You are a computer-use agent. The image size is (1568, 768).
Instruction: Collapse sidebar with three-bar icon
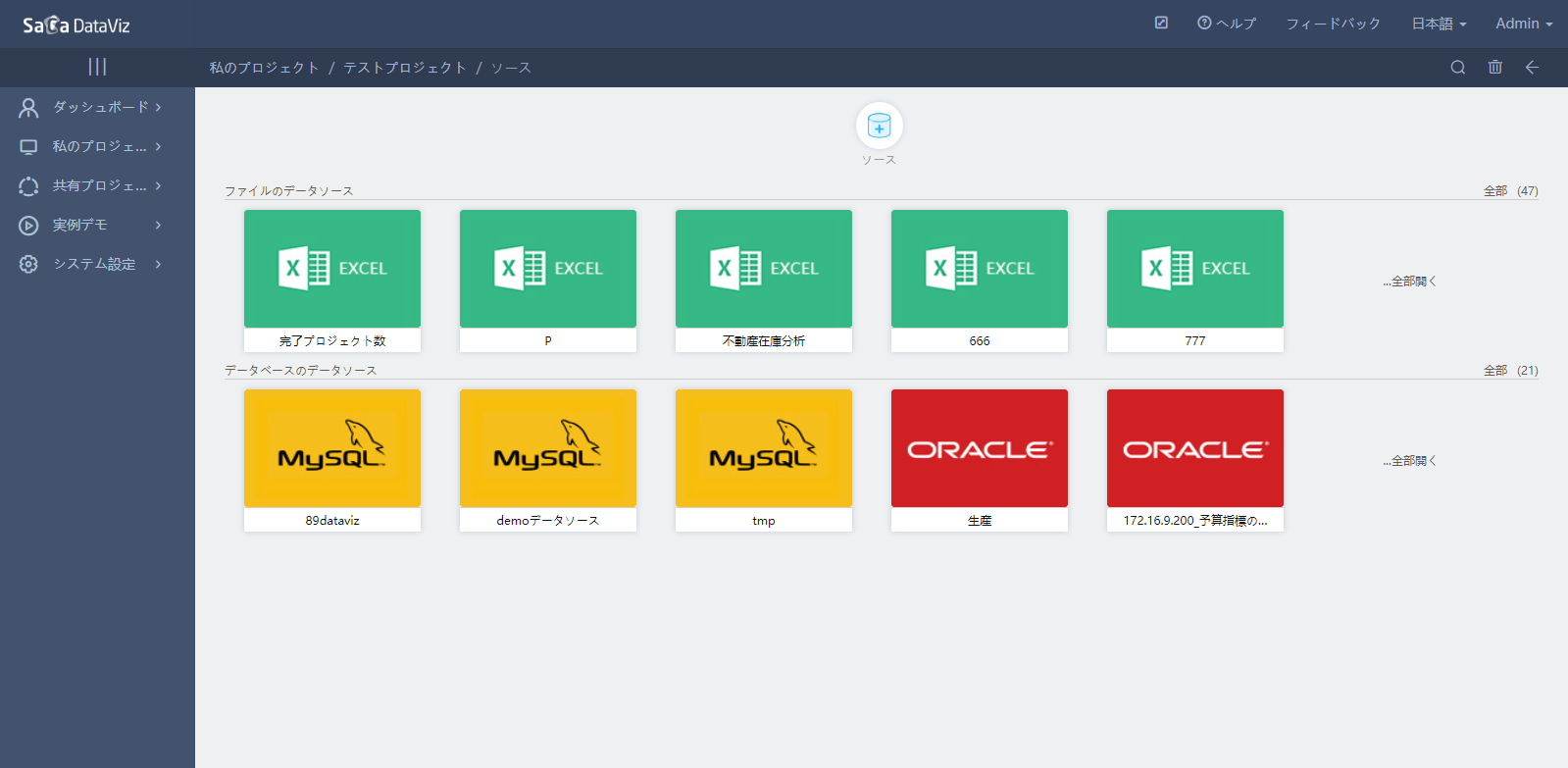click(97, 67)
